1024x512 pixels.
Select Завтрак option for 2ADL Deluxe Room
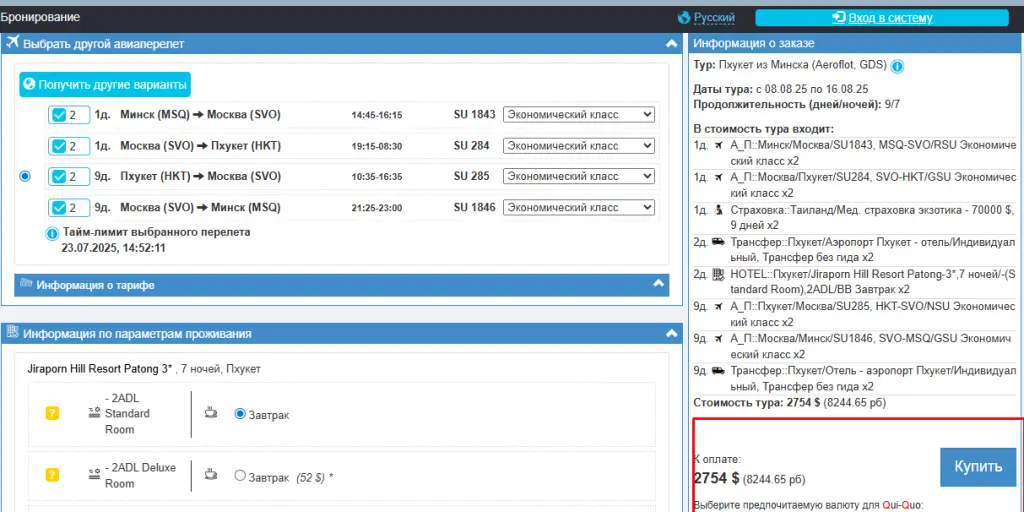pos(240,476)
